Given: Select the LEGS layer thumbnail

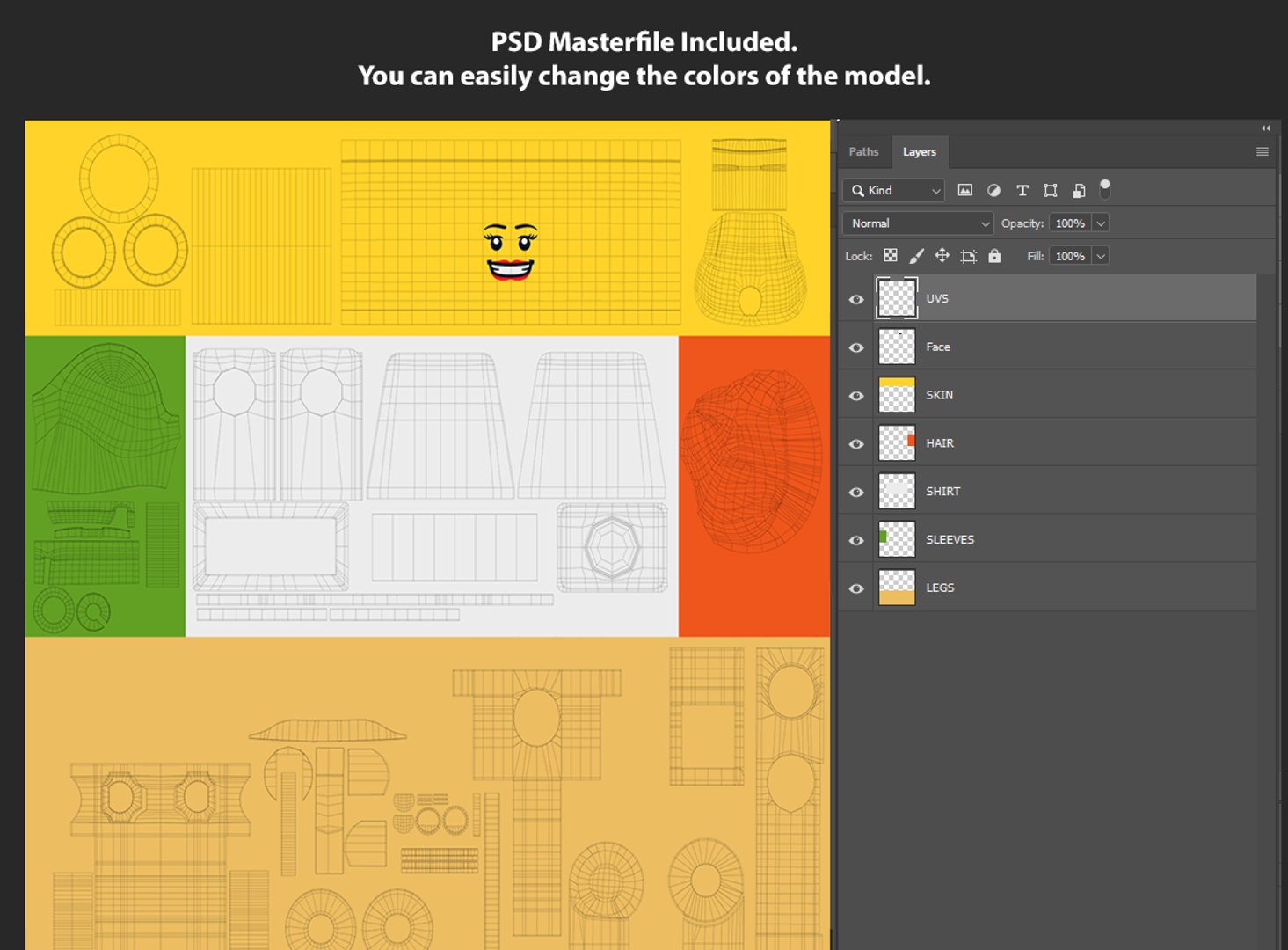Looking at the screenshot, I should (x=897, y=588).
